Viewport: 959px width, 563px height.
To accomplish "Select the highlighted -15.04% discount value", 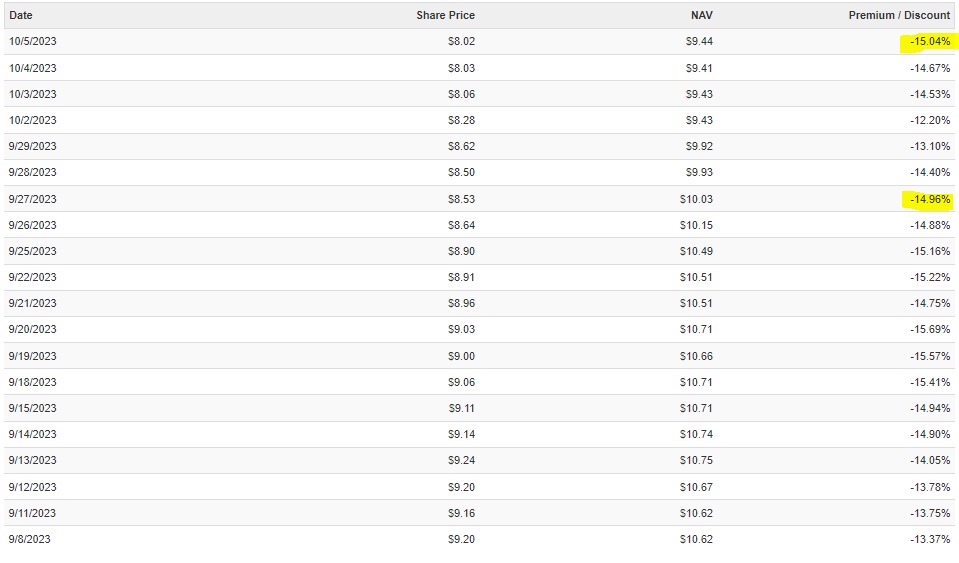I will (930, 42).
